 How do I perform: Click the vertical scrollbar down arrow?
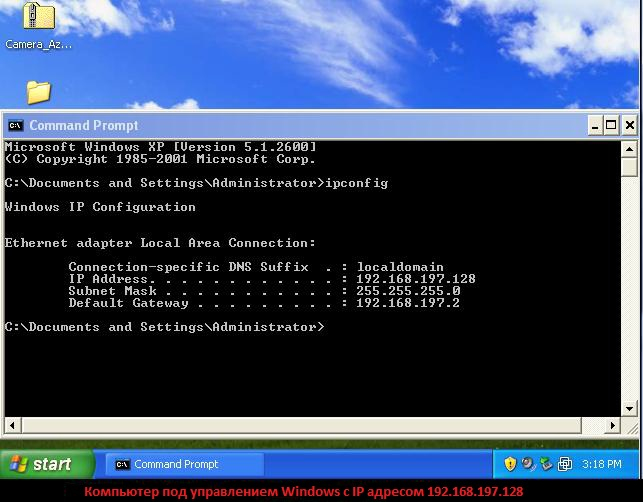629,408
